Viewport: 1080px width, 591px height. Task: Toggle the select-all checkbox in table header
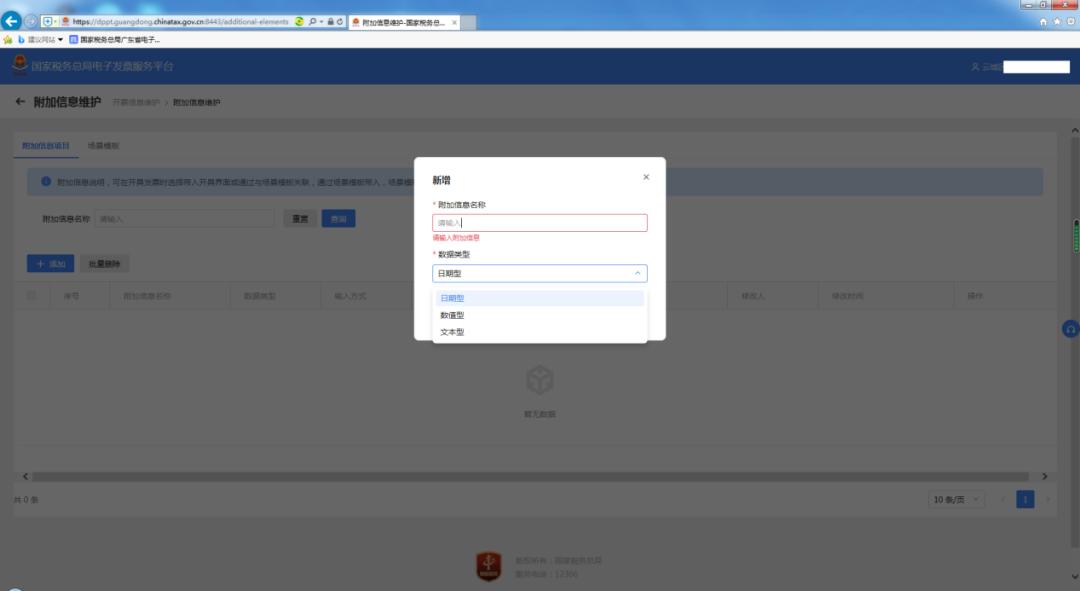[32, 295]
